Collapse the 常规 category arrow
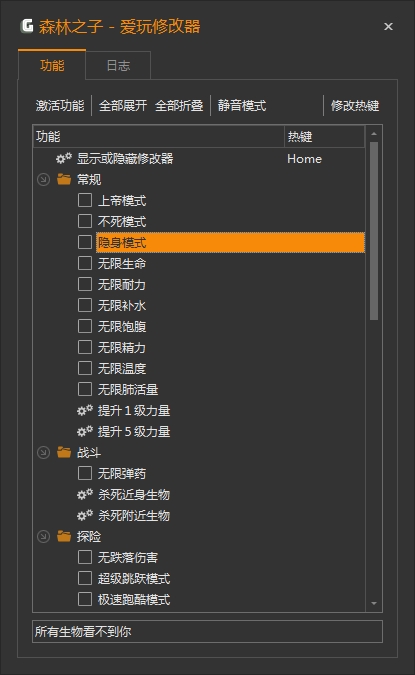415x675 pixels. pos(43,180)
